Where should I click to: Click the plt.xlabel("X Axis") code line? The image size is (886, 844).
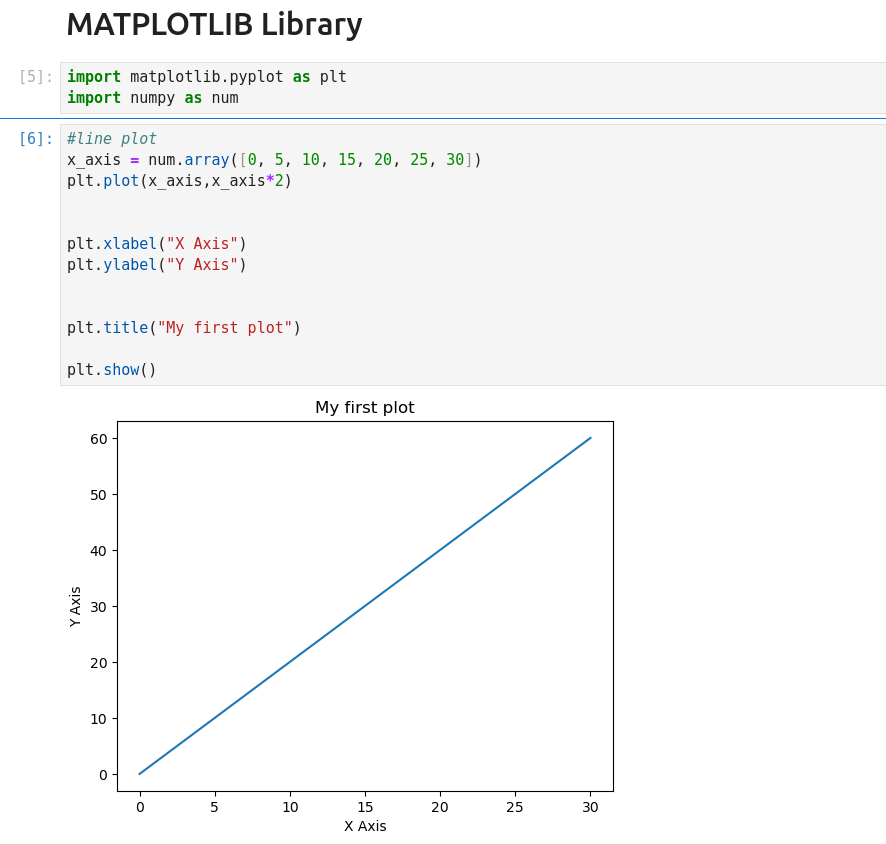156,244
